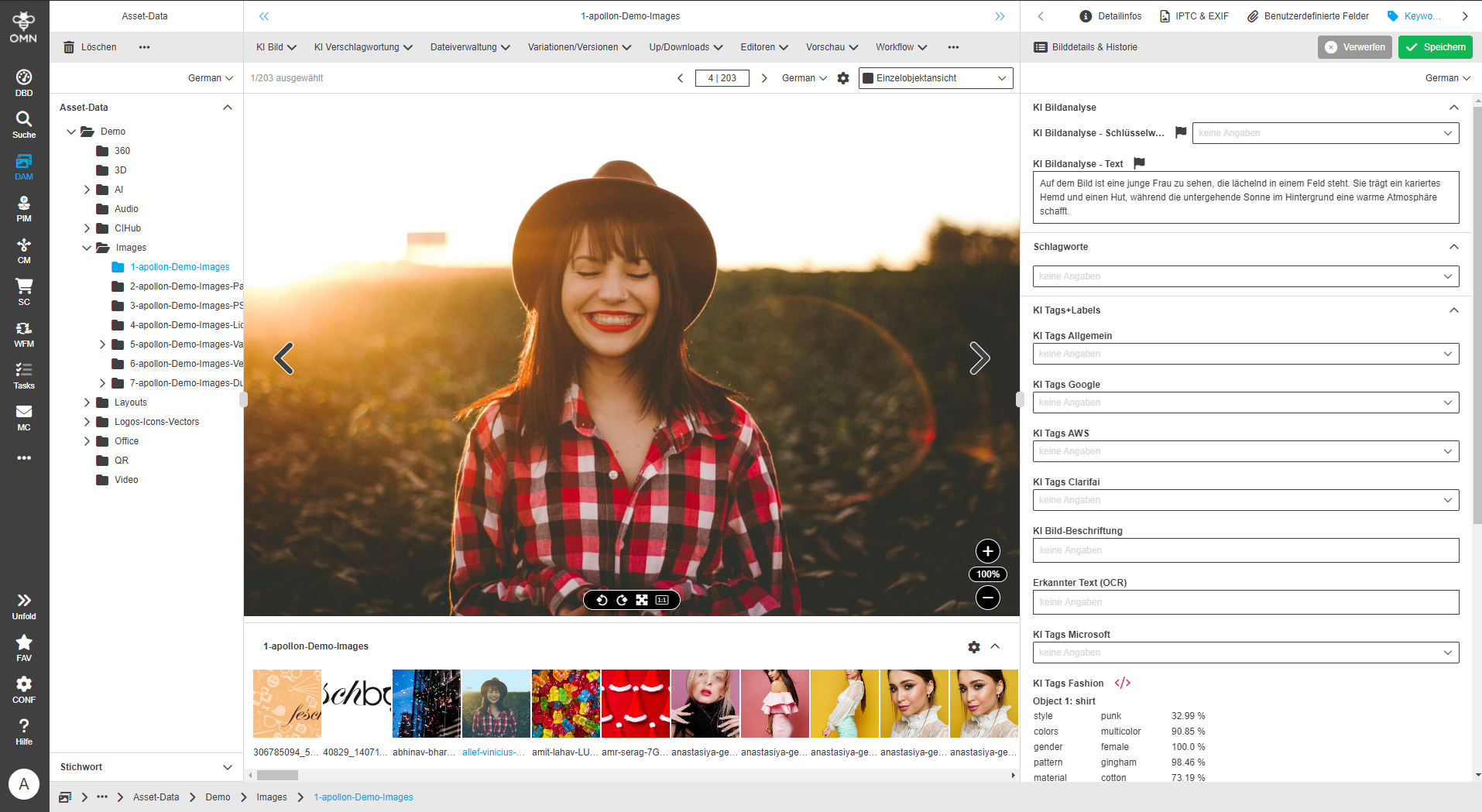The width and height of the screenshot is (1482, 812).
Task: Toggle flag next to KI Bildanalyse - Text
Action: (x=1139, y=163)
